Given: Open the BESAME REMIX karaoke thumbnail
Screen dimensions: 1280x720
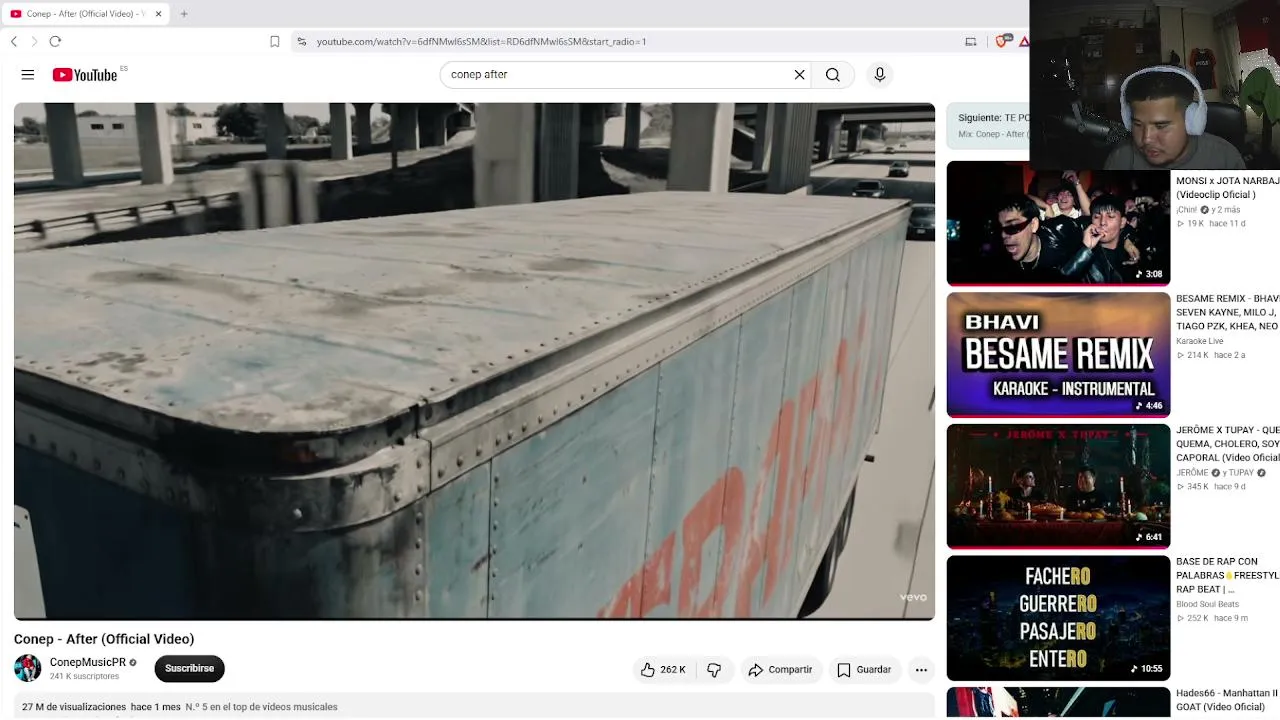Looking at the screenshot, I should 1058,354.
